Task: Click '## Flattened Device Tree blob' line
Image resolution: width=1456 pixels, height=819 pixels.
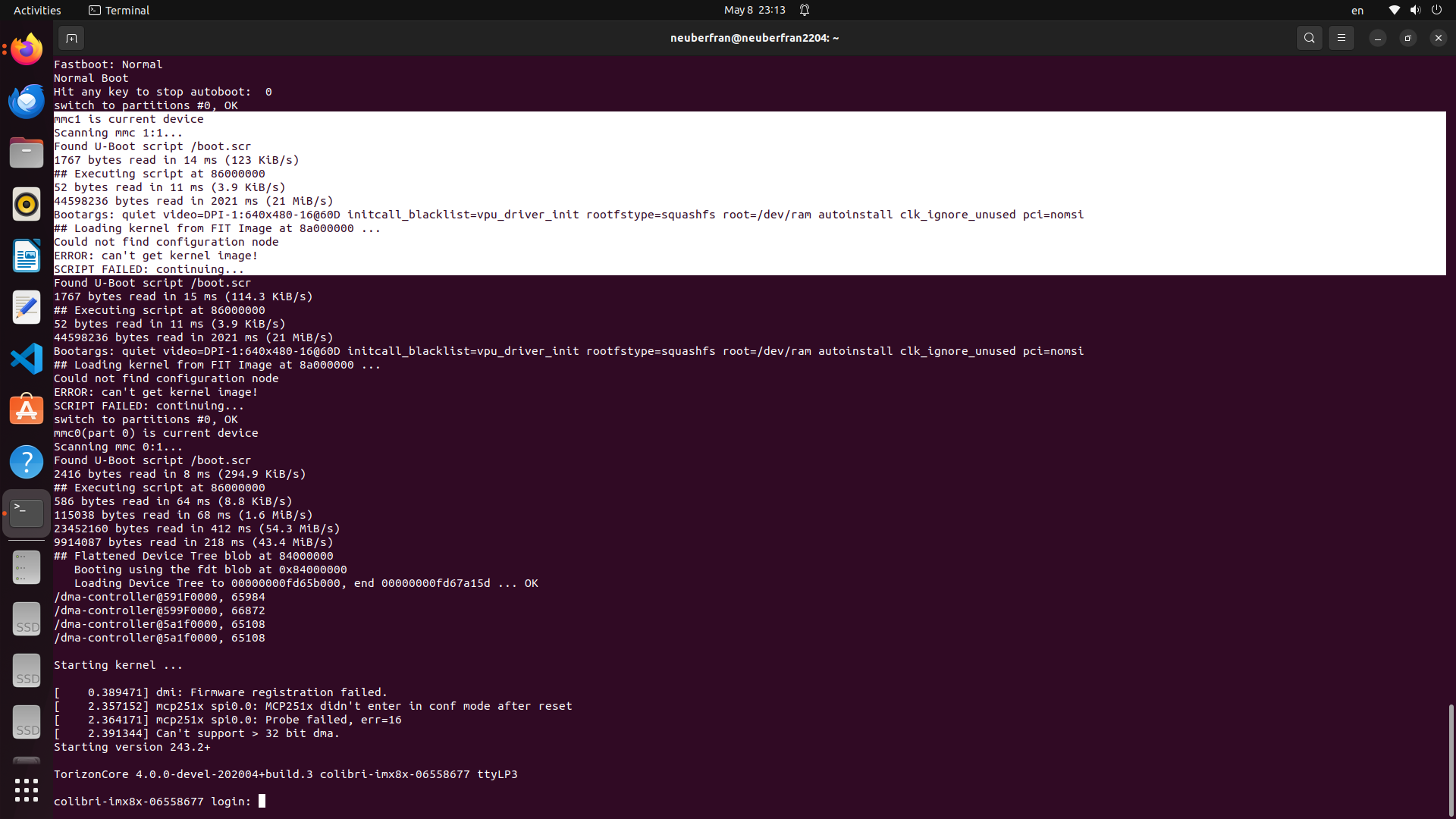Action: click(193, 556)
